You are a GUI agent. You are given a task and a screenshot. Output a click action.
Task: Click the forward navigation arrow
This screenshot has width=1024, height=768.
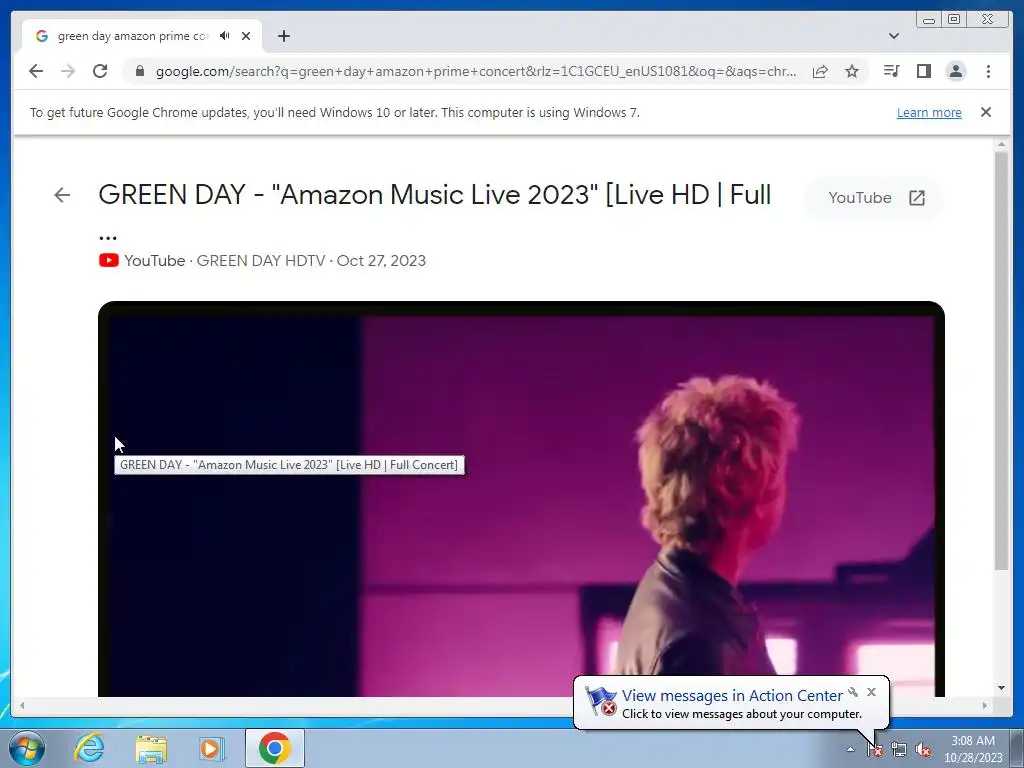[x=68, y=71]
